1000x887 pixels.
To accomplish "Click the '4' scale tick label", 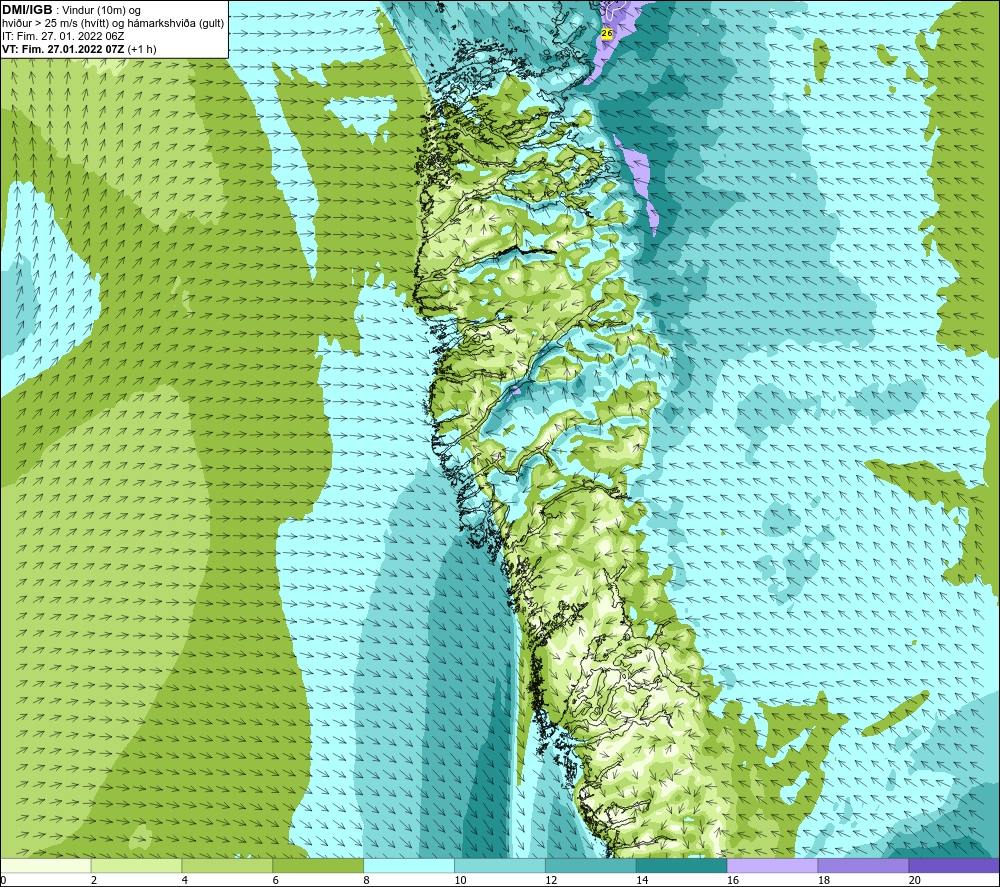I will (x=184, y=880).
